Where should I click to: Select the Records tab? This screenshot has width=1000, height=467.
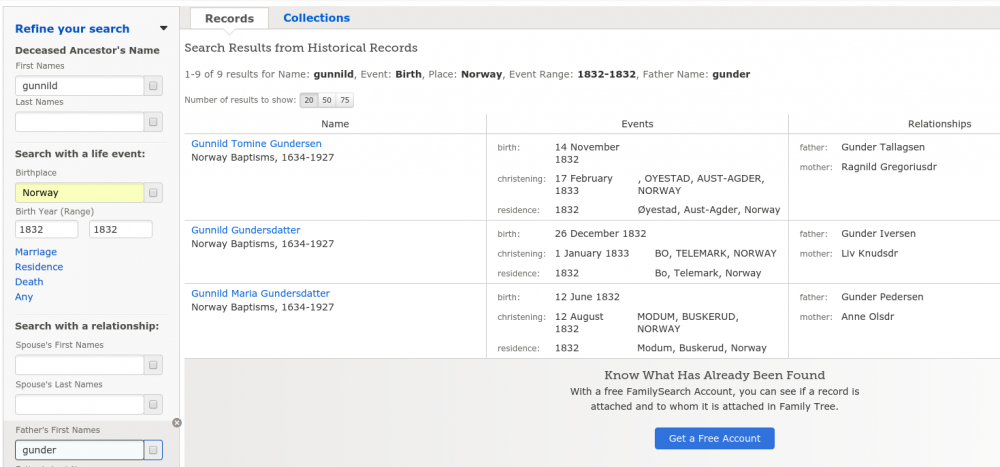tap(229, 18)
